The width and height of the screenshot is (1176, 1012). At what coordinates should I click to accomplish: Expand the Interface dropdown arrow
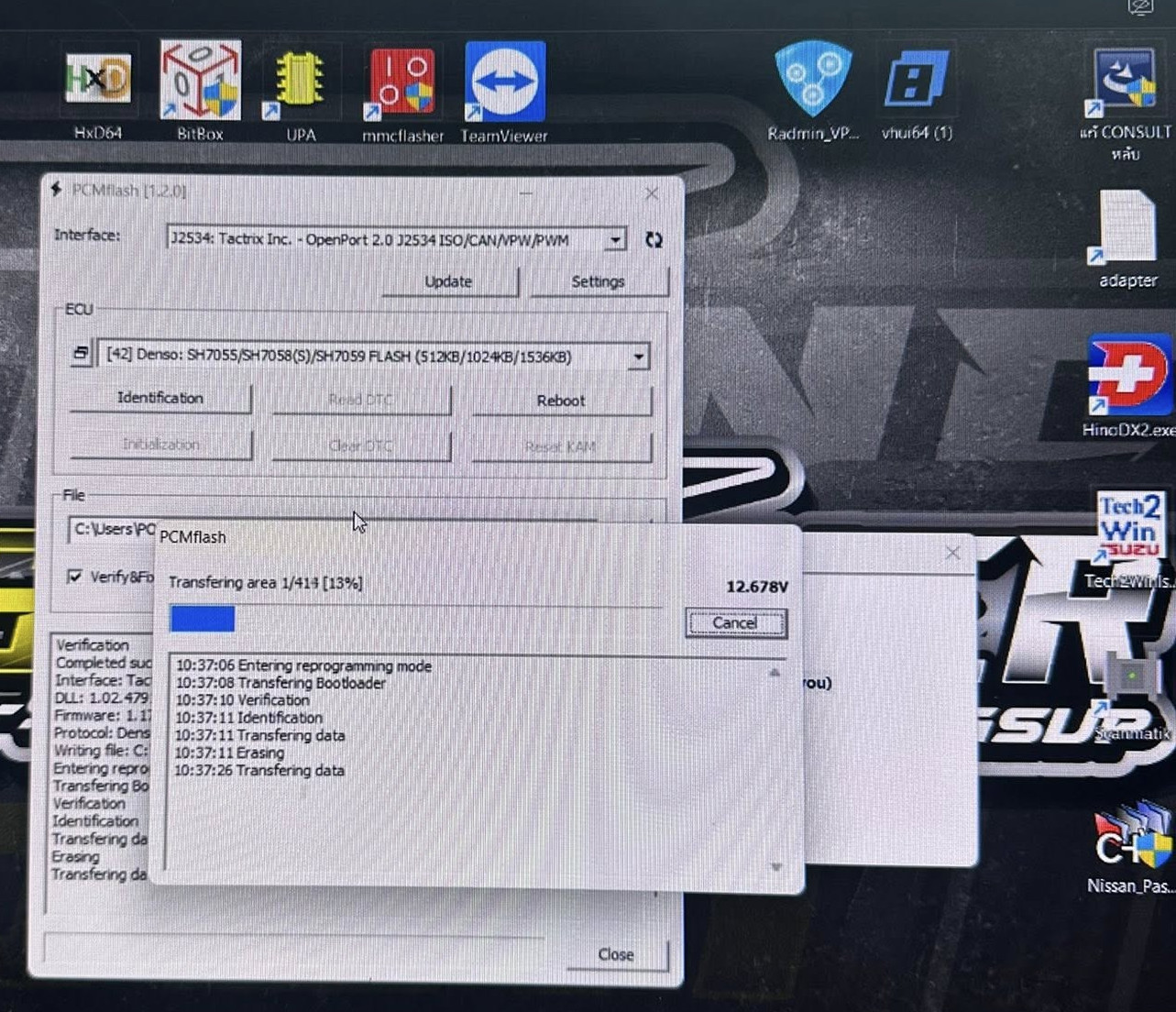[616, 239]
